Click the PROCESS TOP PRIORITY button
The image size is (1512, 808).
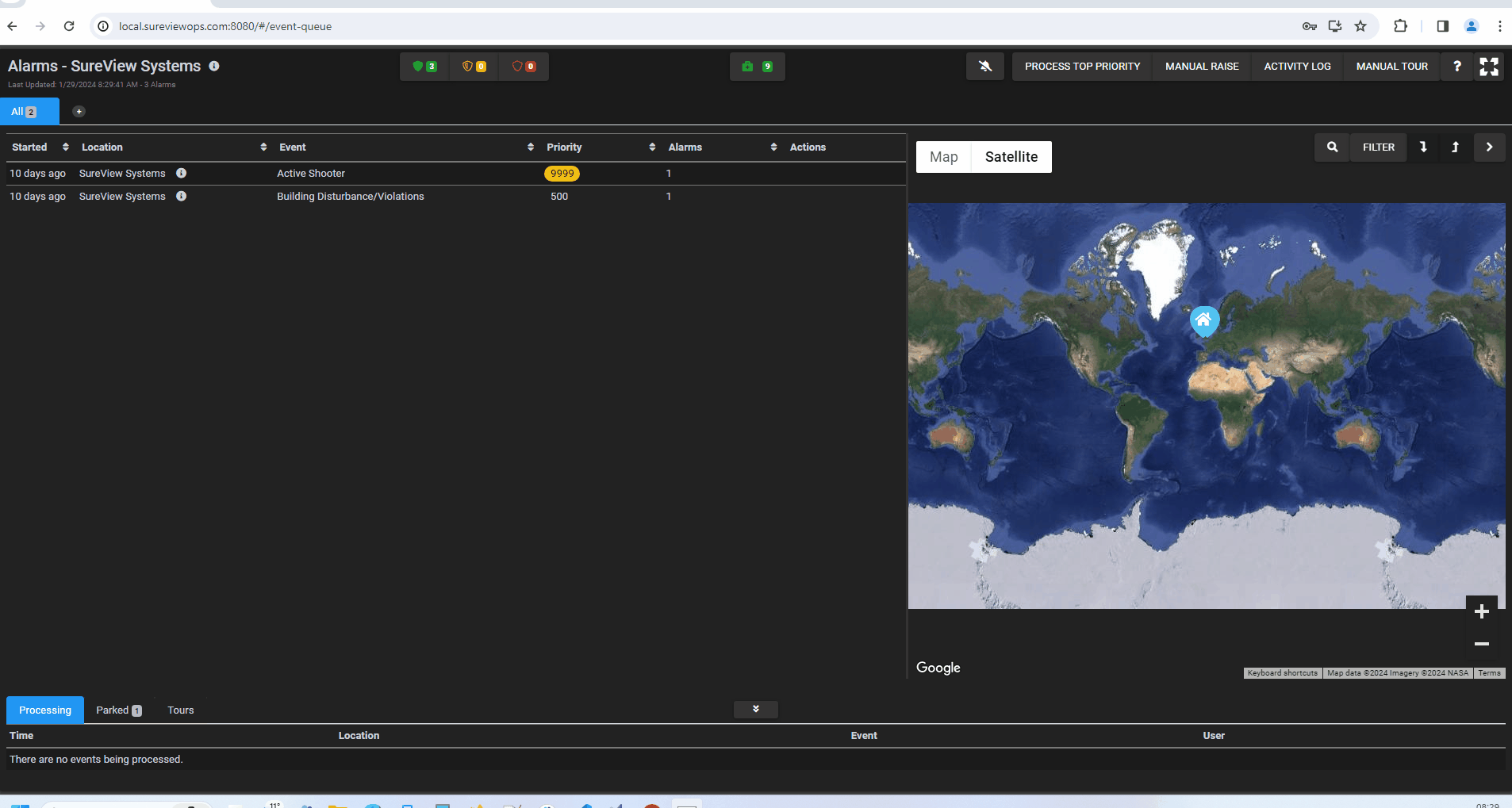pos(1082,67)
